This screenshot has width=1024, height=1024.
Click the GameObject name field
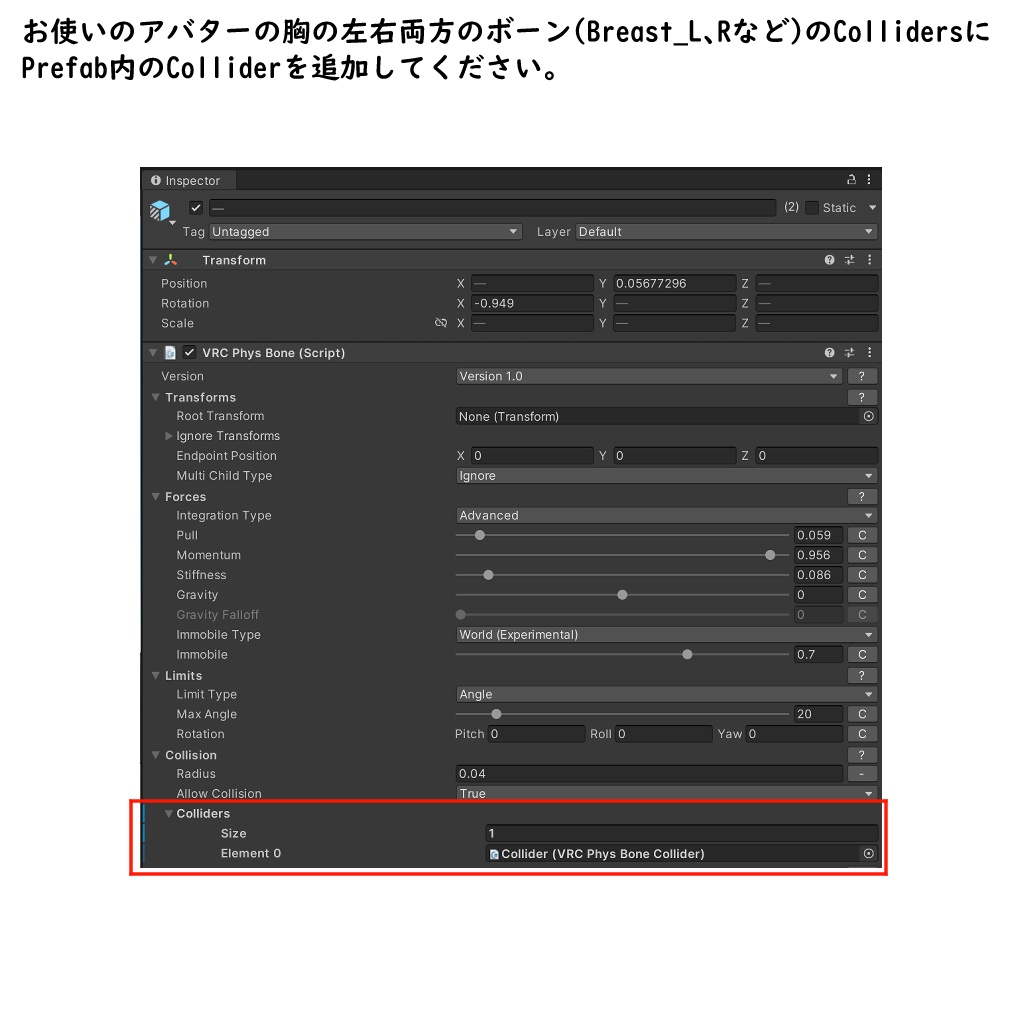[x=492, y=208]
